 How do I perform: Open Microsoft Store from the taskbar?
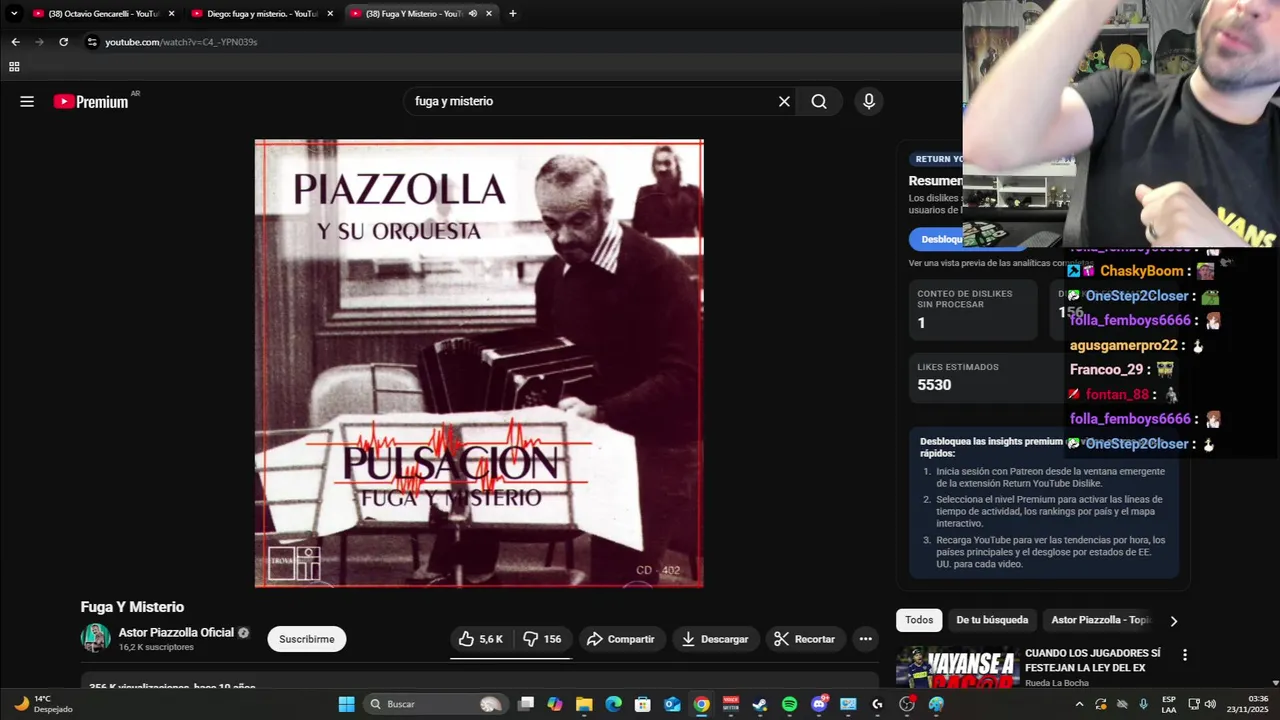643,704
